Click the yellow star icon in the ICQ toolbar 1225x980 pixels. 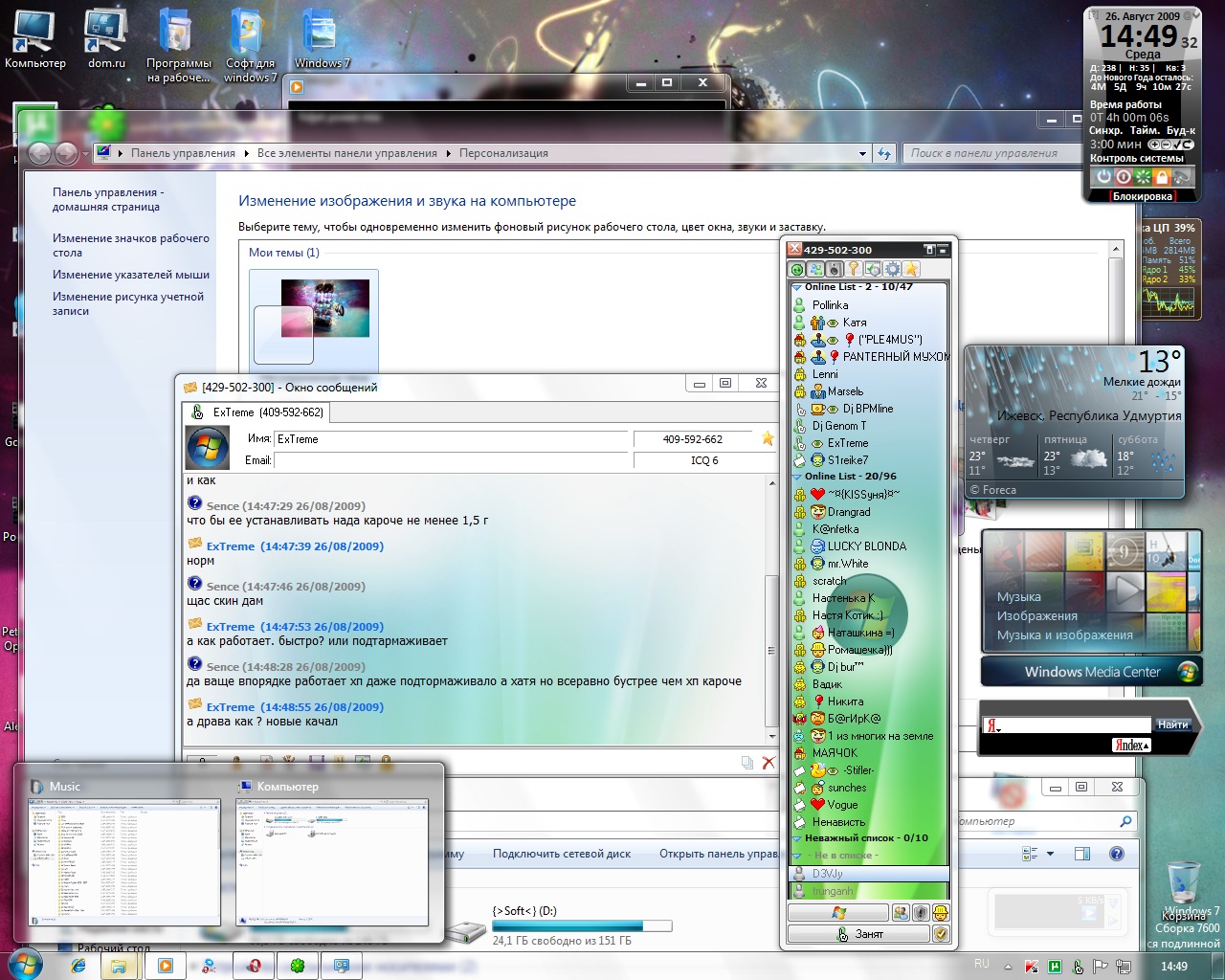click(x=912, y=269)
